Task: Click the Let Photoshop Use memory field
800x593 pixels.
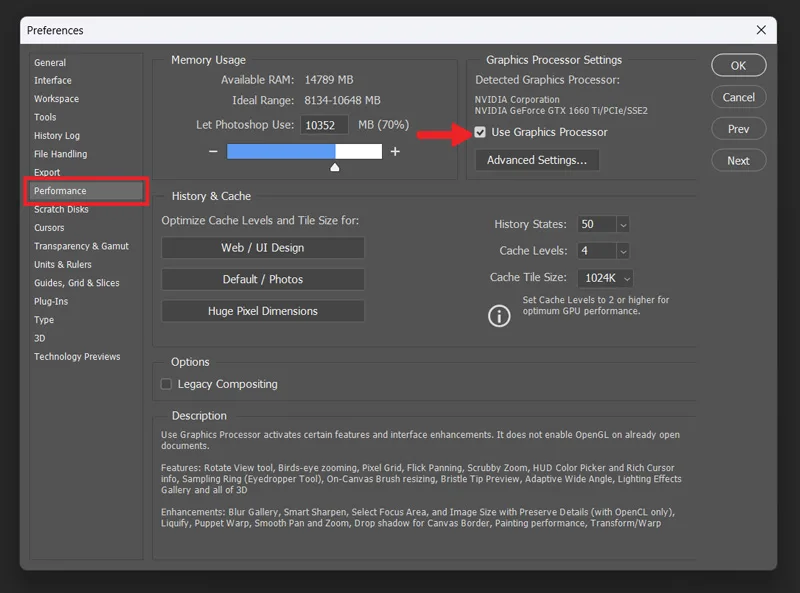Action: 324,125
